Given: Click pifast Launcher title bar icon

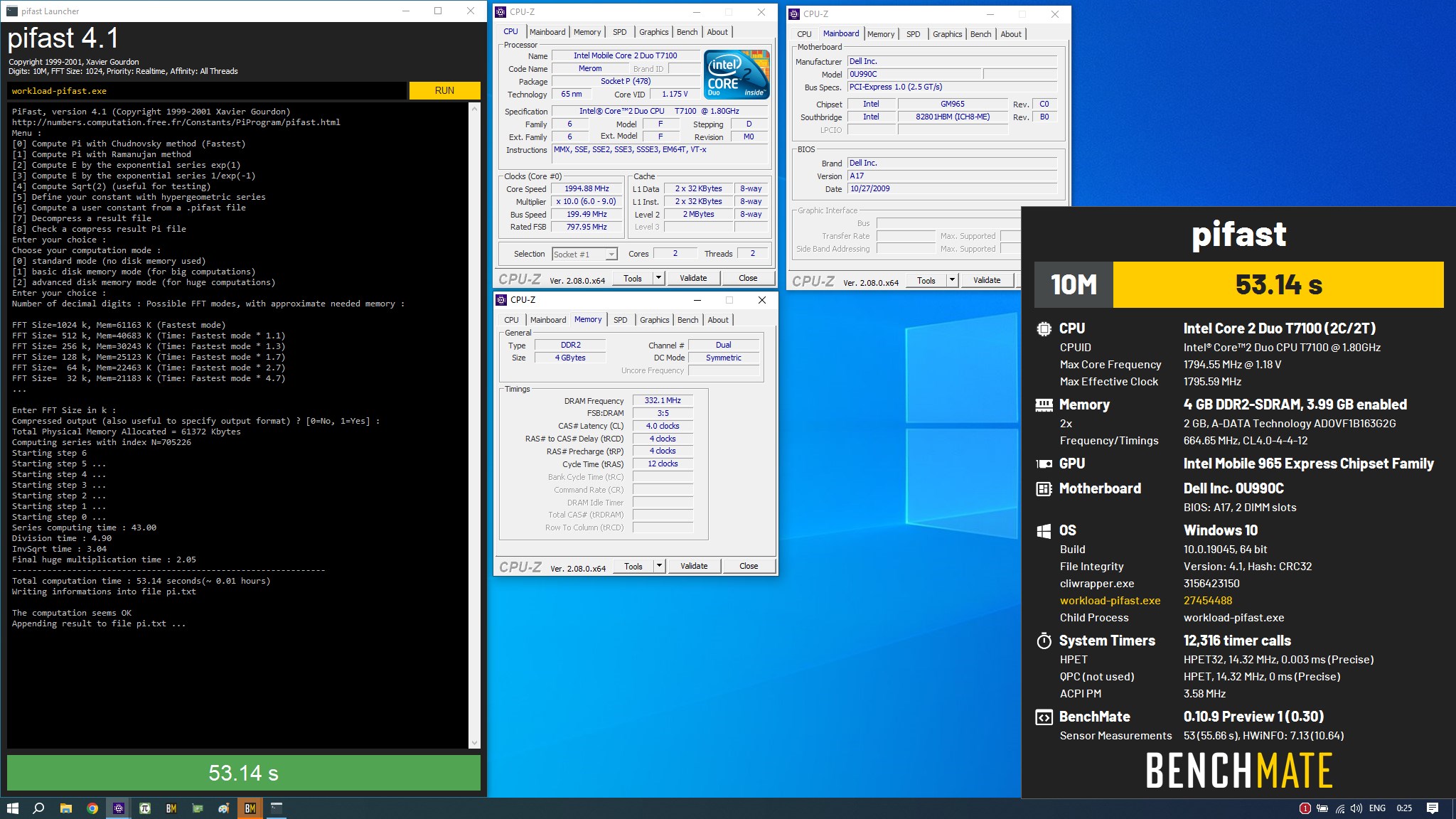Looking at the screenshot, I should [12, 11].
